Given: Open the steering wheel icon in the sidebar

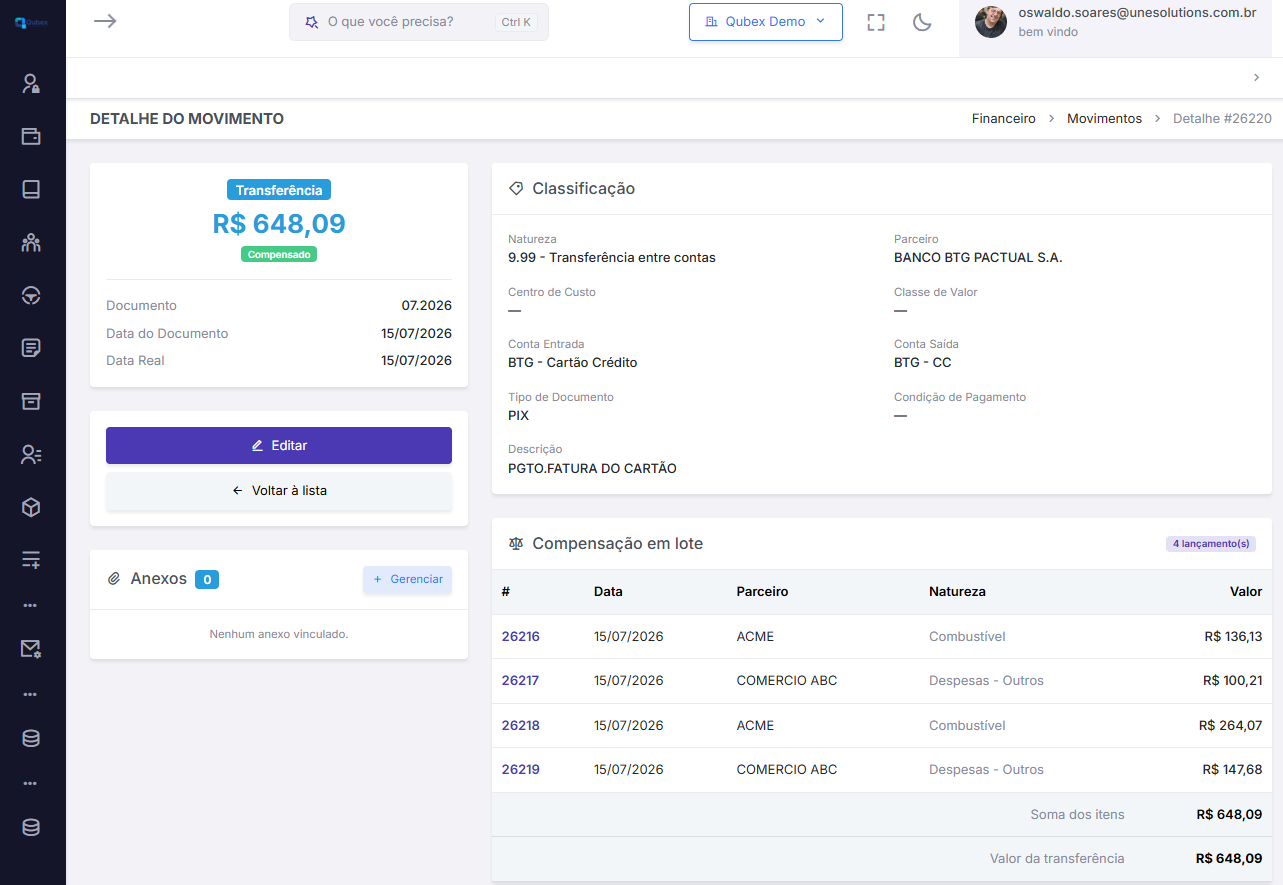Looking at the screenshot, I should 31,295.
